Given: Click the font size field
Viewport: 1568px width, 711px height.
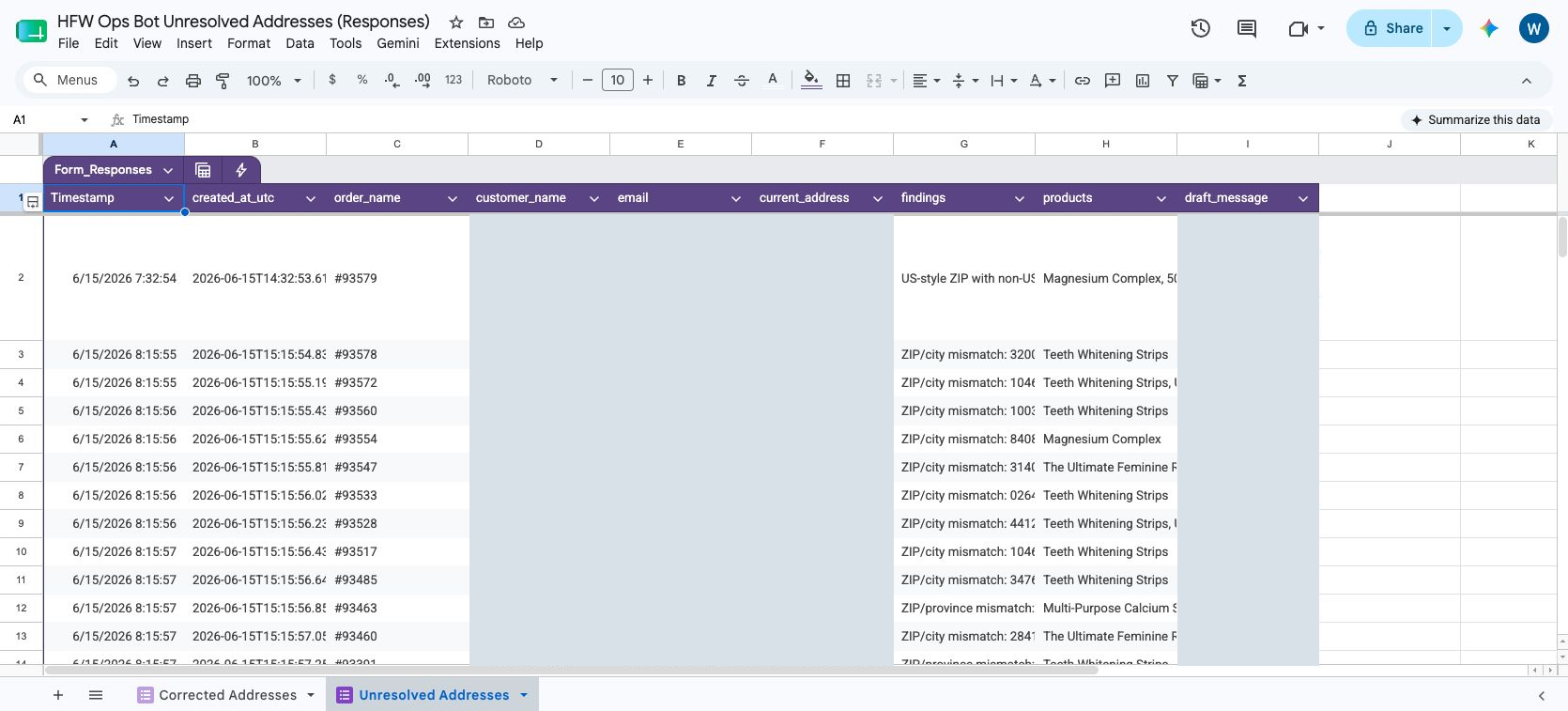Looking at the screenshot, I should click(x=618, y=81).
